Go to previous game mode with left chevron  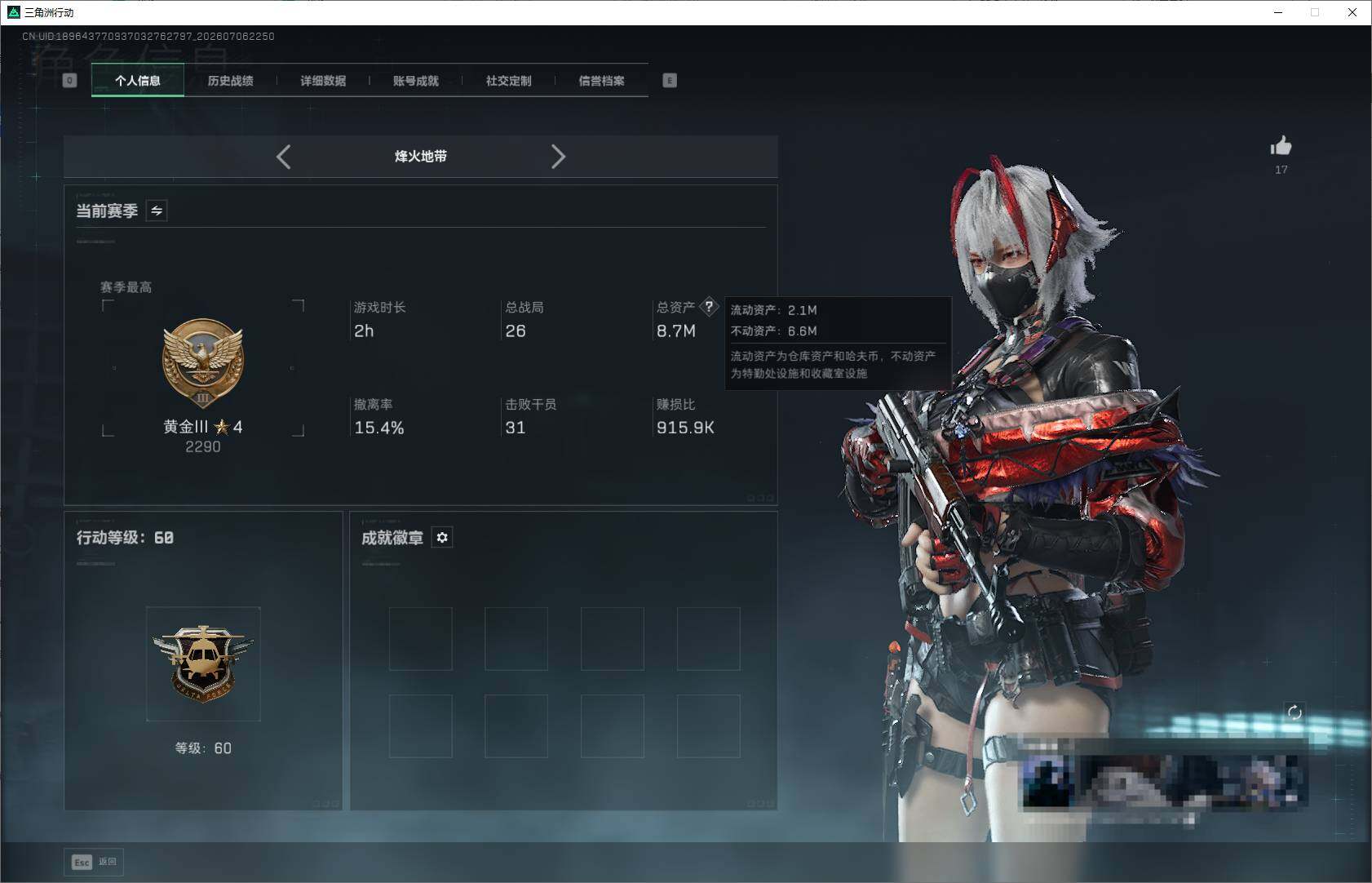(x=283, y=157)
